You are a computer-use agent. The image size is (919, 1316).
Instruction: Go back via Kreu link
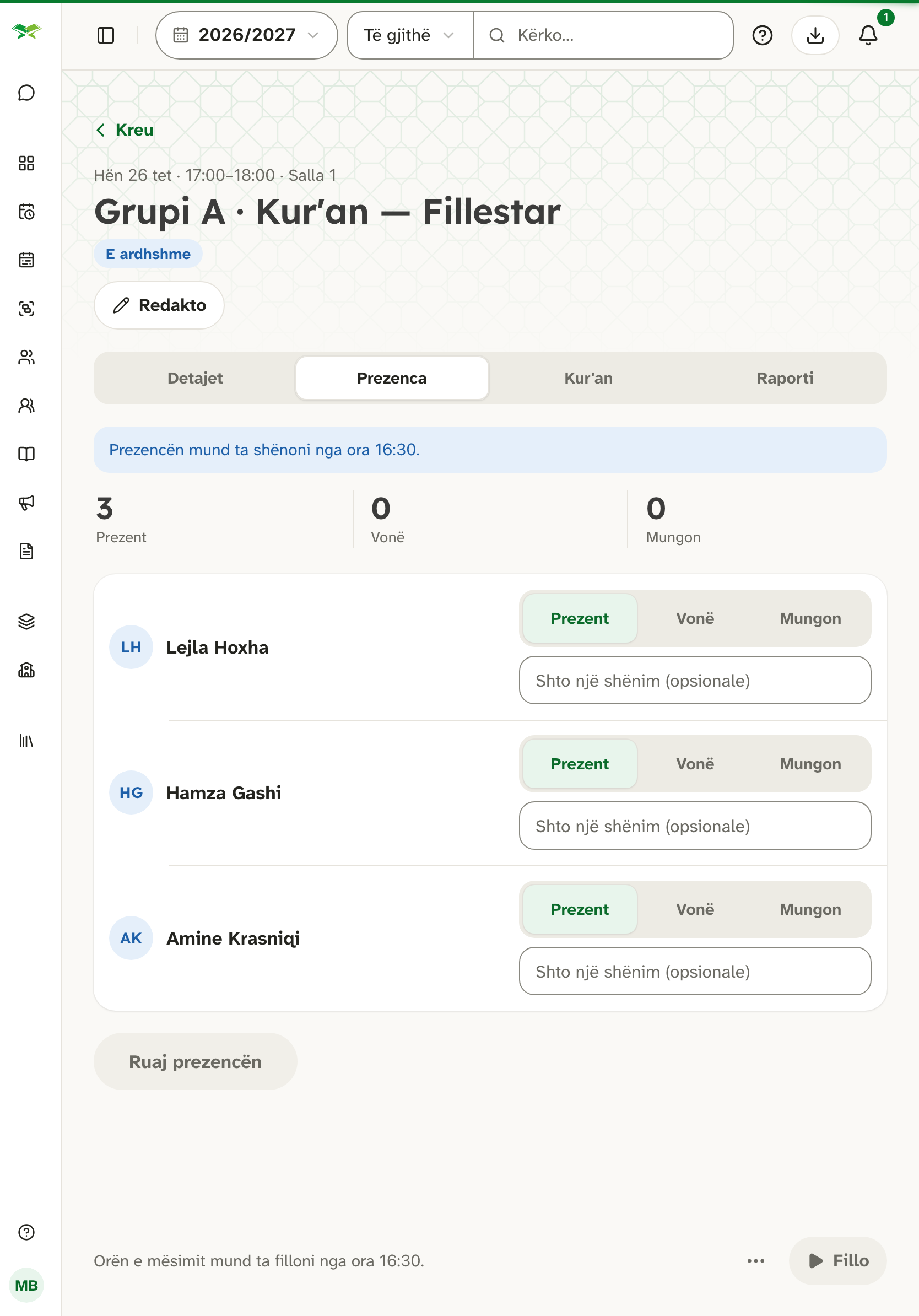tap(125, 130)
